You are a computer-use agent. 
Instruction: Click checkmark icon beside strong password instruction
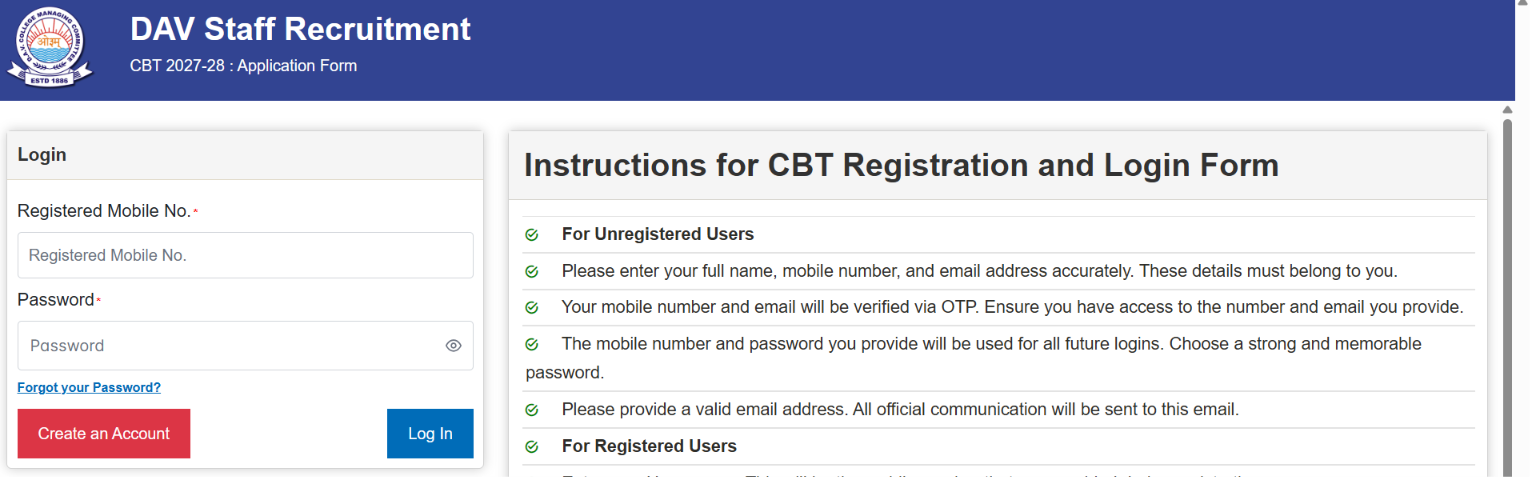pos(532,344)
